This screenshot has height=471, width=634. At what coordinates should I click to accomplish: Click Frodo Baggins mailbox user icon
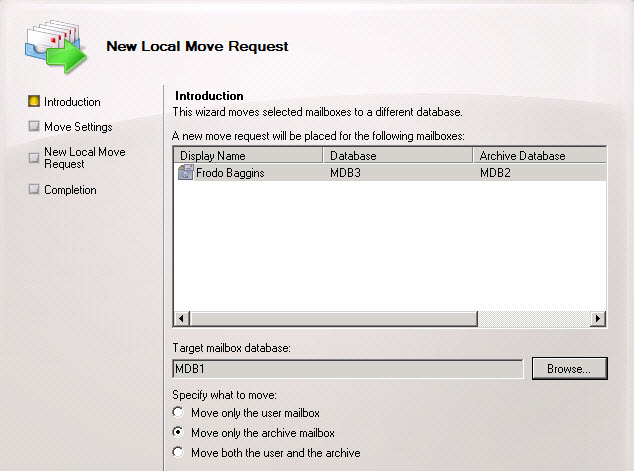pos(185,173)
